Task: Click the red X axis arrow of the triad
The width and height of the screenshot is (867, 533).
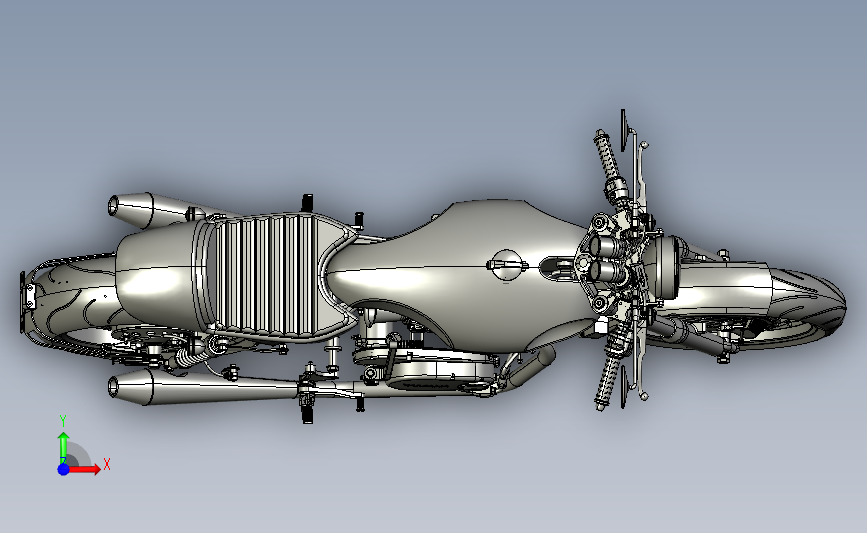Action: point(84,469)
